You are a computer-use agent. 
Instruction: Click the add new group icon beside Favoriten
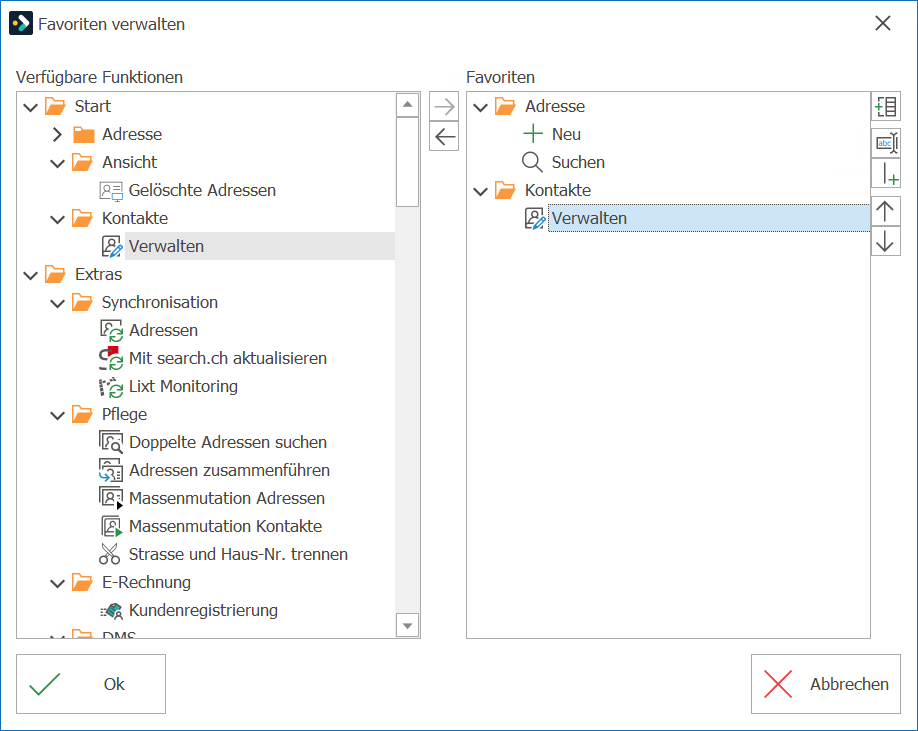pos(886,107)
